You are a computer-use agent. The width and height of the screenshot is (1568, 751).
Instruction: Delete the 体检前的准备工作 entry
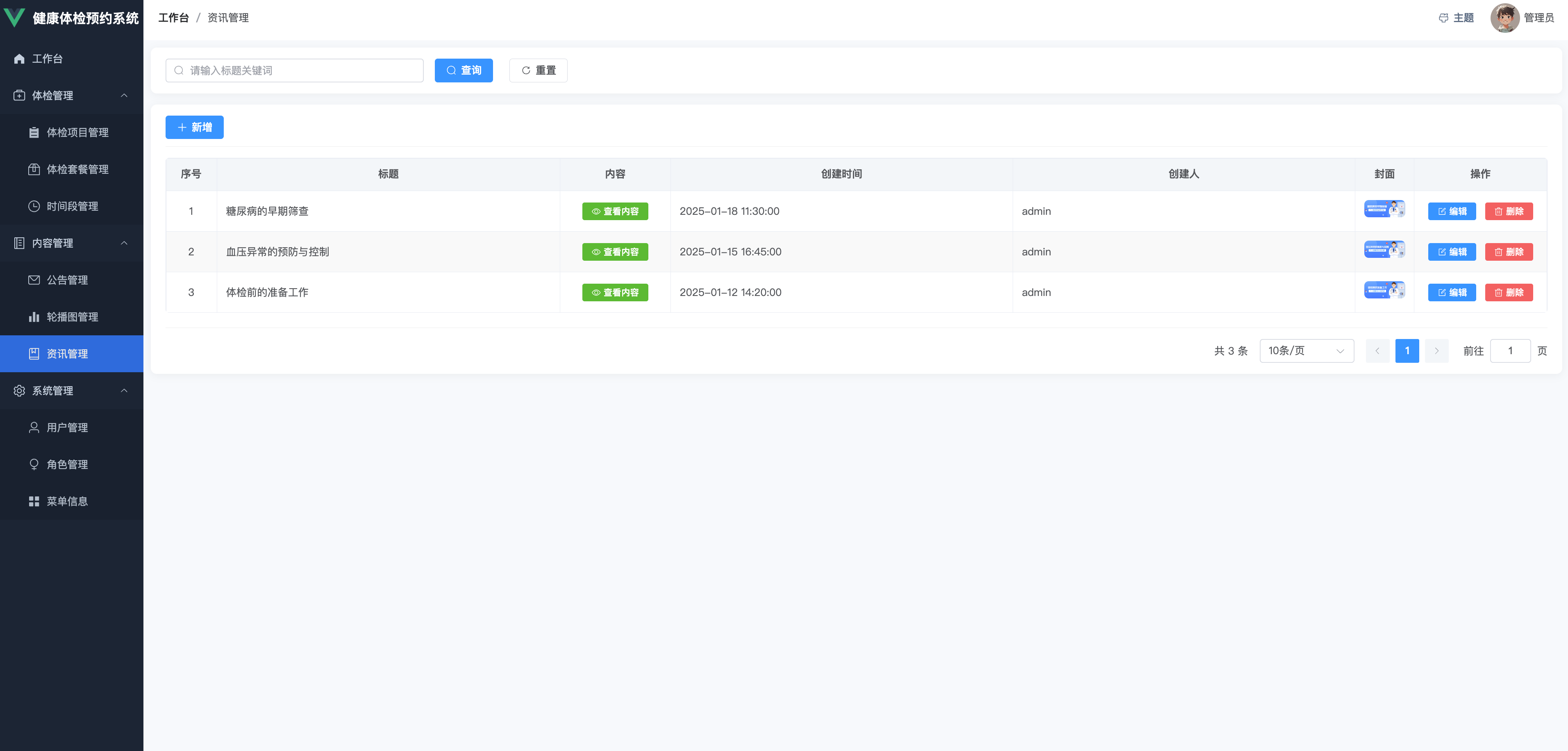tap(1508, 292)
